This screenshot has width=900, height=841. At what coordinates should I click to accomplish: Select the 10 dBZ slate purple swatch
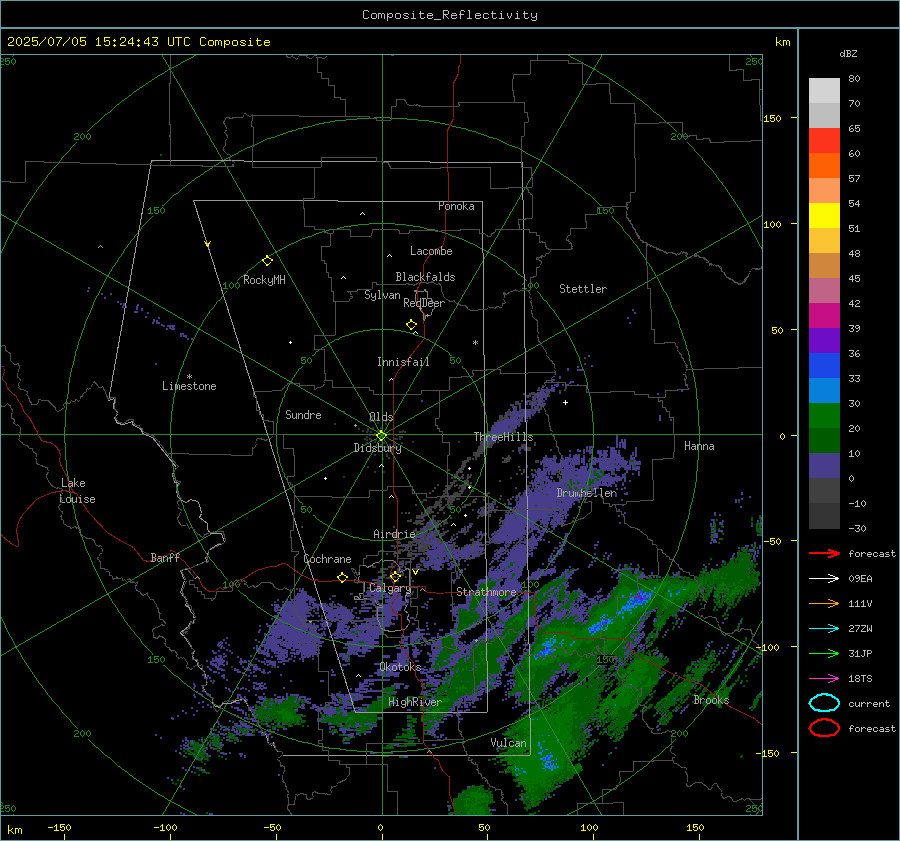pyautogui.click(x=824, y=466)
